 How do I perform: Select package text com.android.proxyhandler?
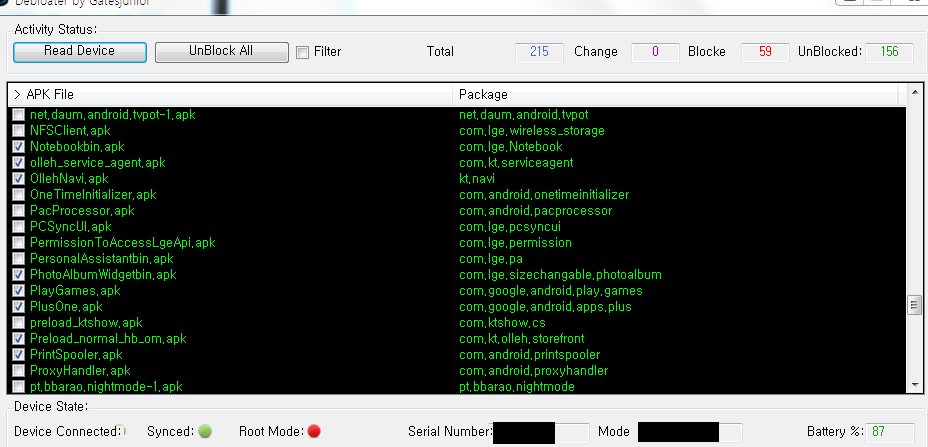[x=534, y=370]
